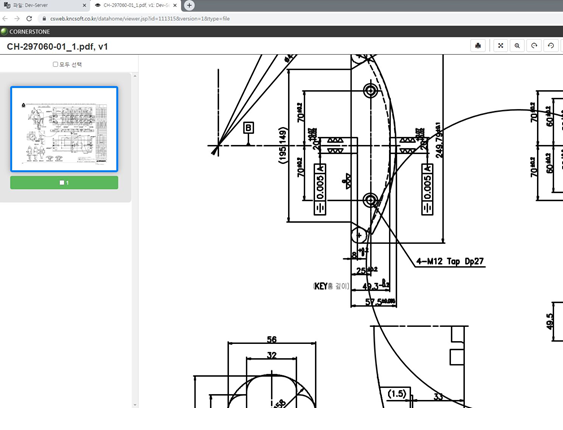The image size is (563, 430).
Task: Click the magnifier zoom icon
Action: (517, 46)
